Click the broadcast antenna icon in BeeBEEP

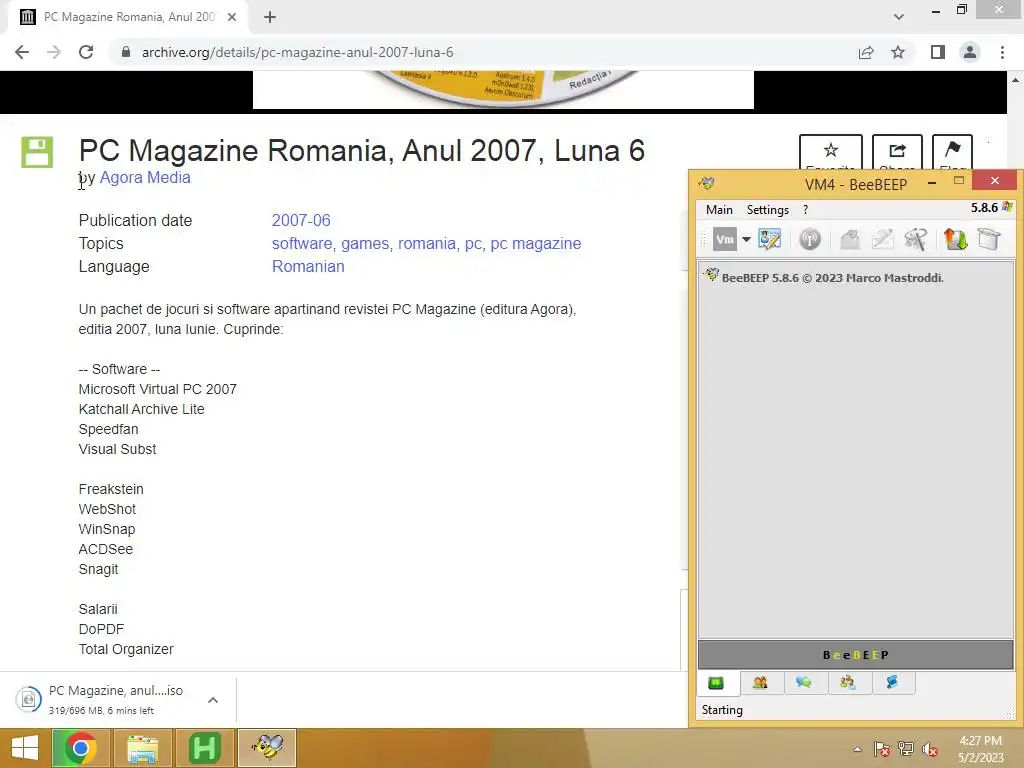coord(810,240)
